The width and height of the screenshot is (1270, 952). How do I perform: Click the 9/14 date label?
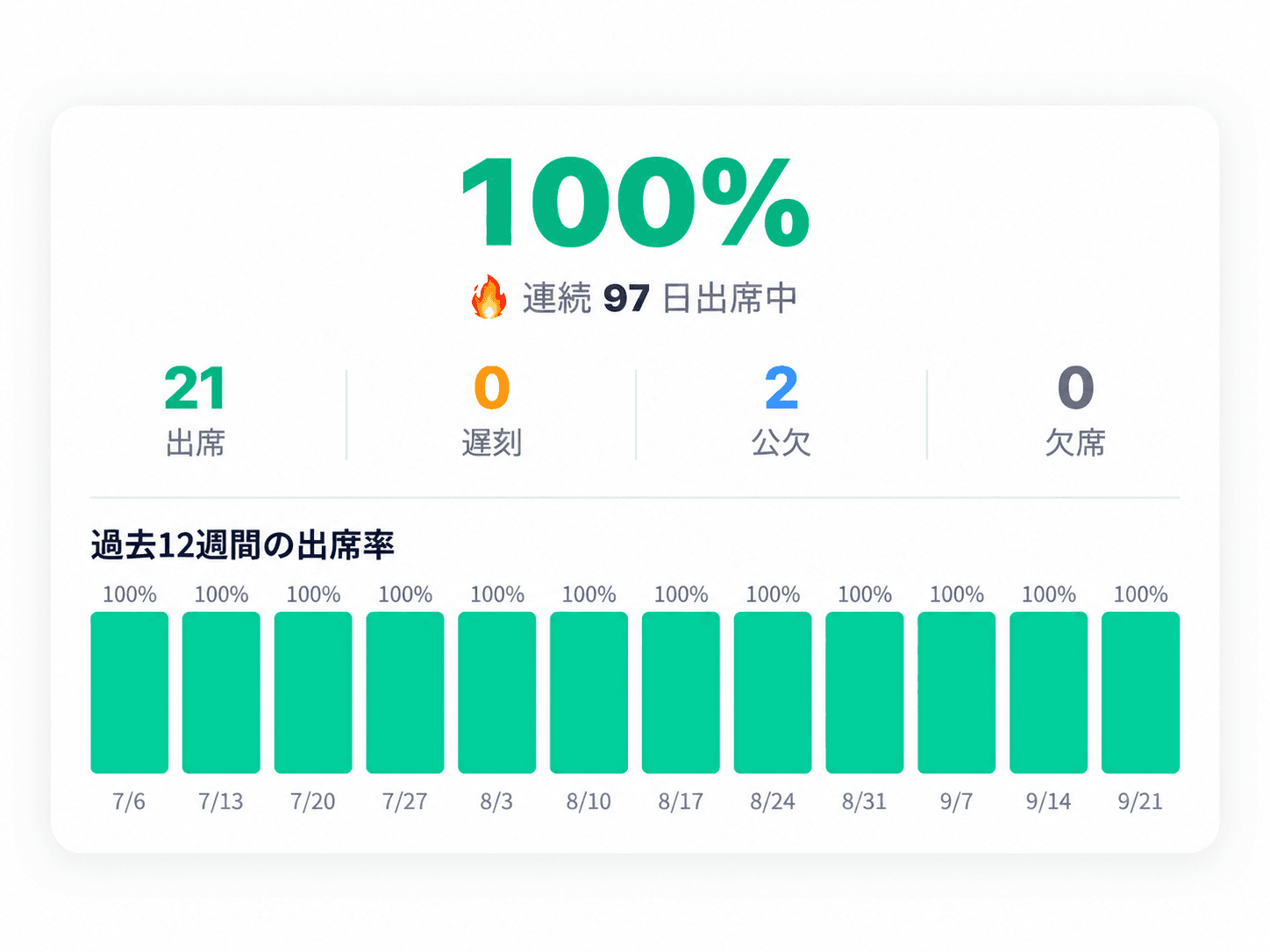tap(1048, 801)
